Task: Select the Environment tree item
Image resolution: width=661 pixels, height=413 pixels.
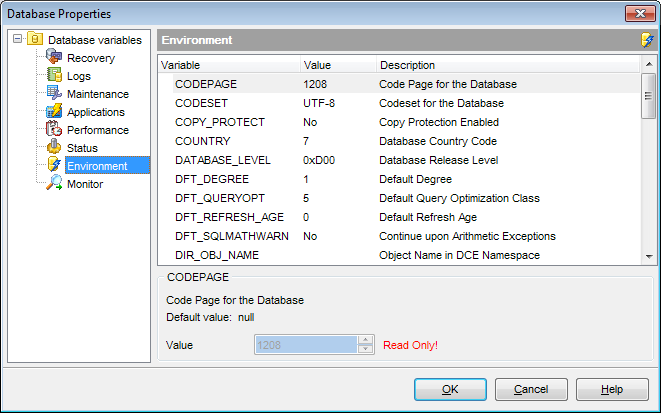Action: (96, 166)
